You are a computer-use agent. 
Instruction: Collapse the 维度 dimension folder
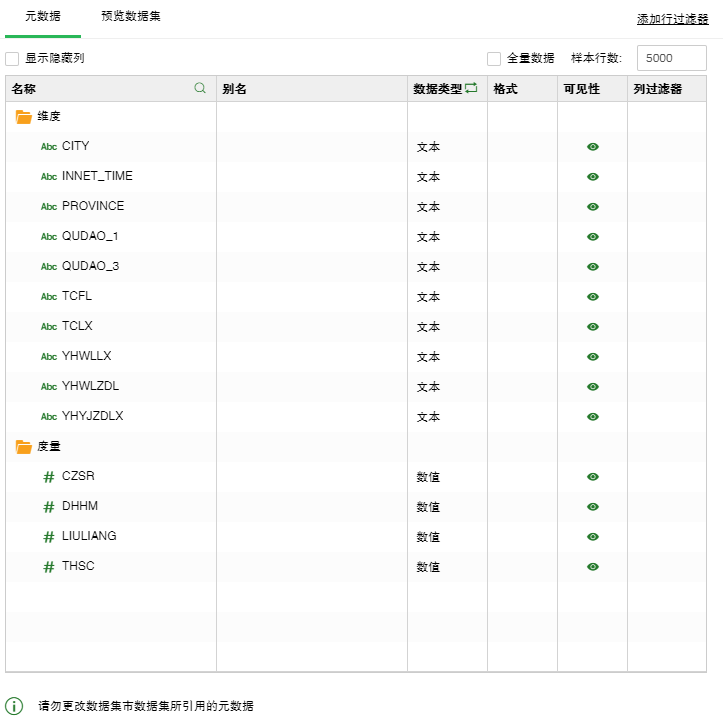pyautogui.click(x=24, y=117)
